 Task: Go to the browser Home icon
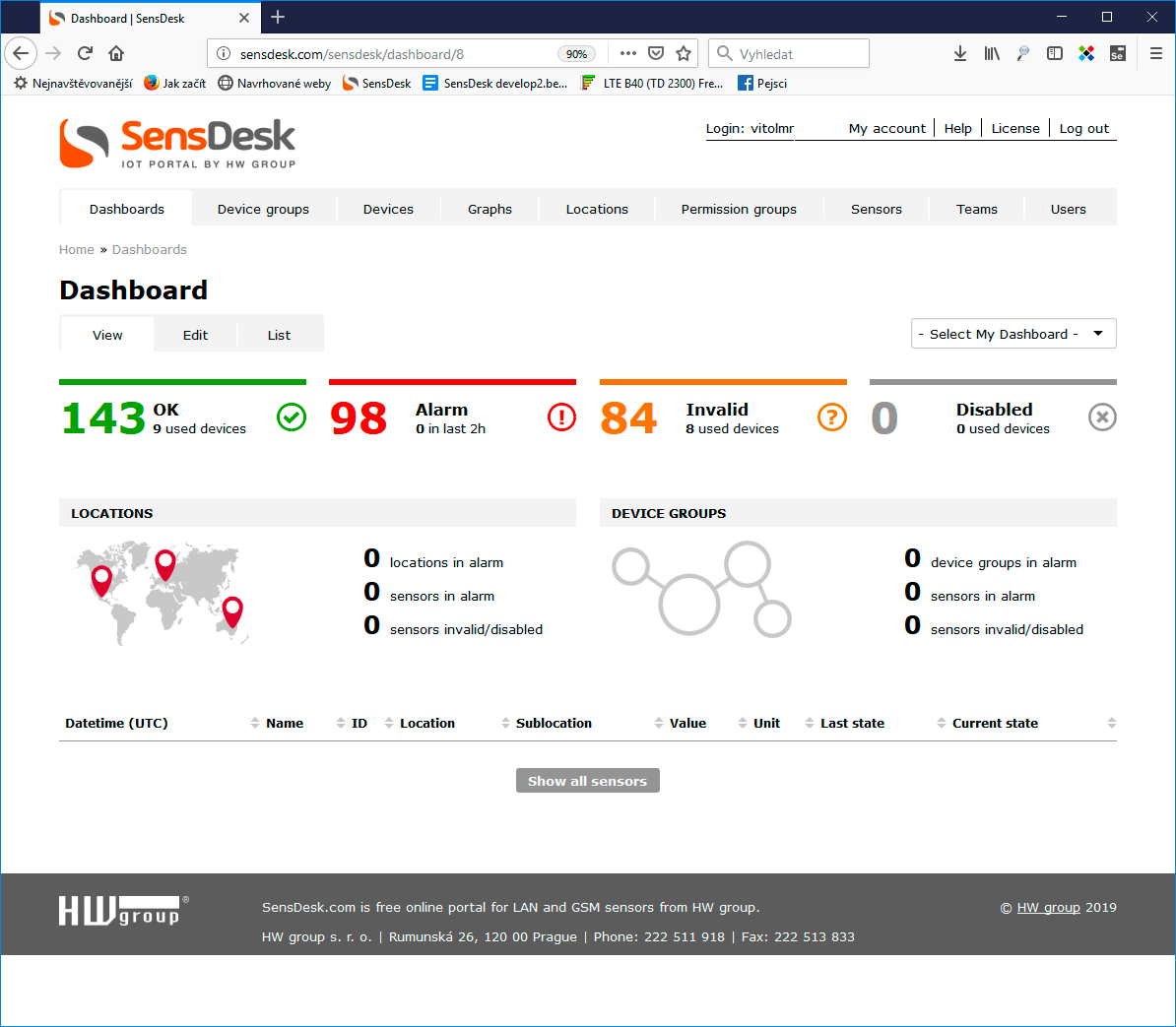tap(116, 53)
